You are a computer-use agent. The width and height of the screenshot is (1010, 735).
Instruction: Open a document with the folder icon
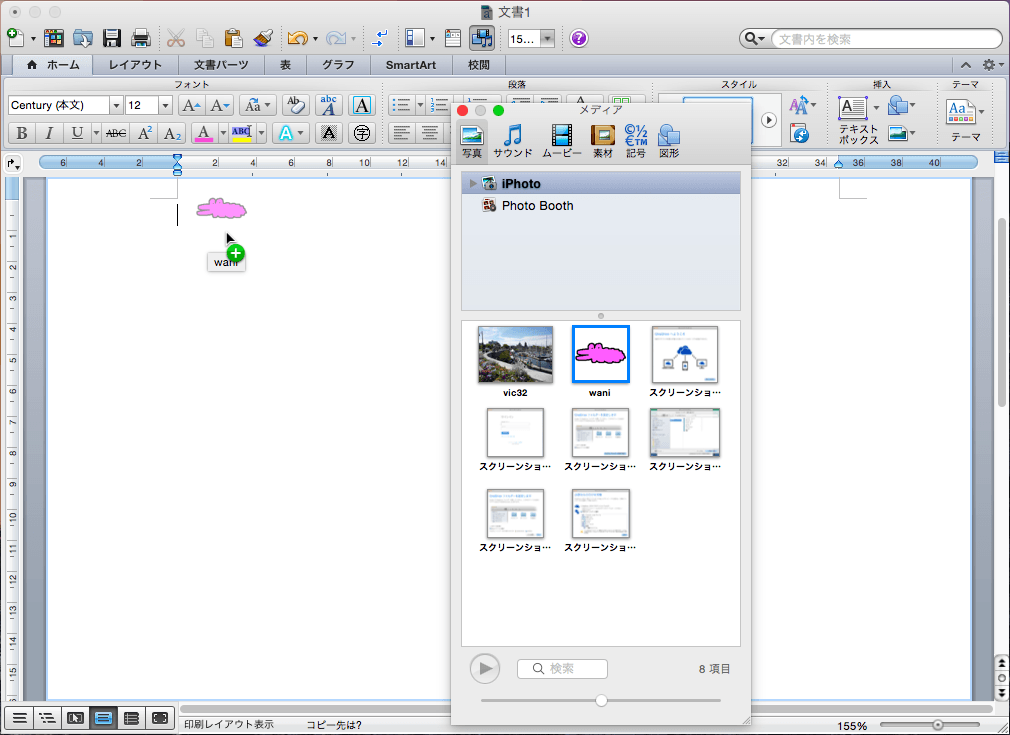click(82, 38)
